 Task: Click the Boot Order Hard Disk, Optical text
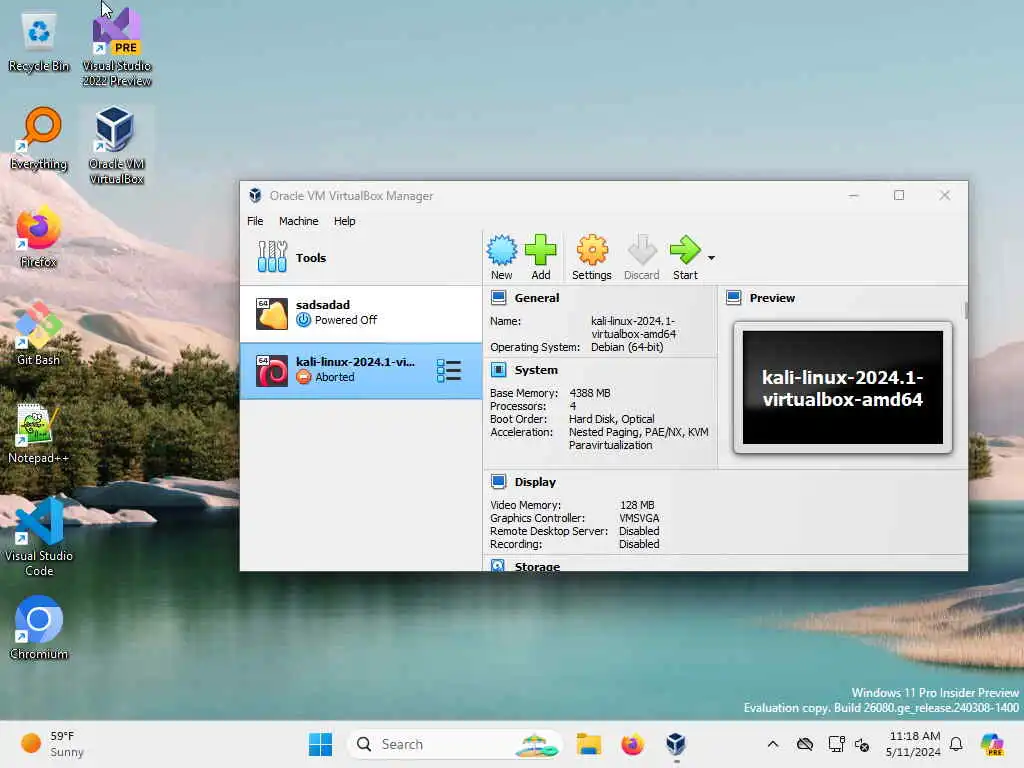coord(611,419)
